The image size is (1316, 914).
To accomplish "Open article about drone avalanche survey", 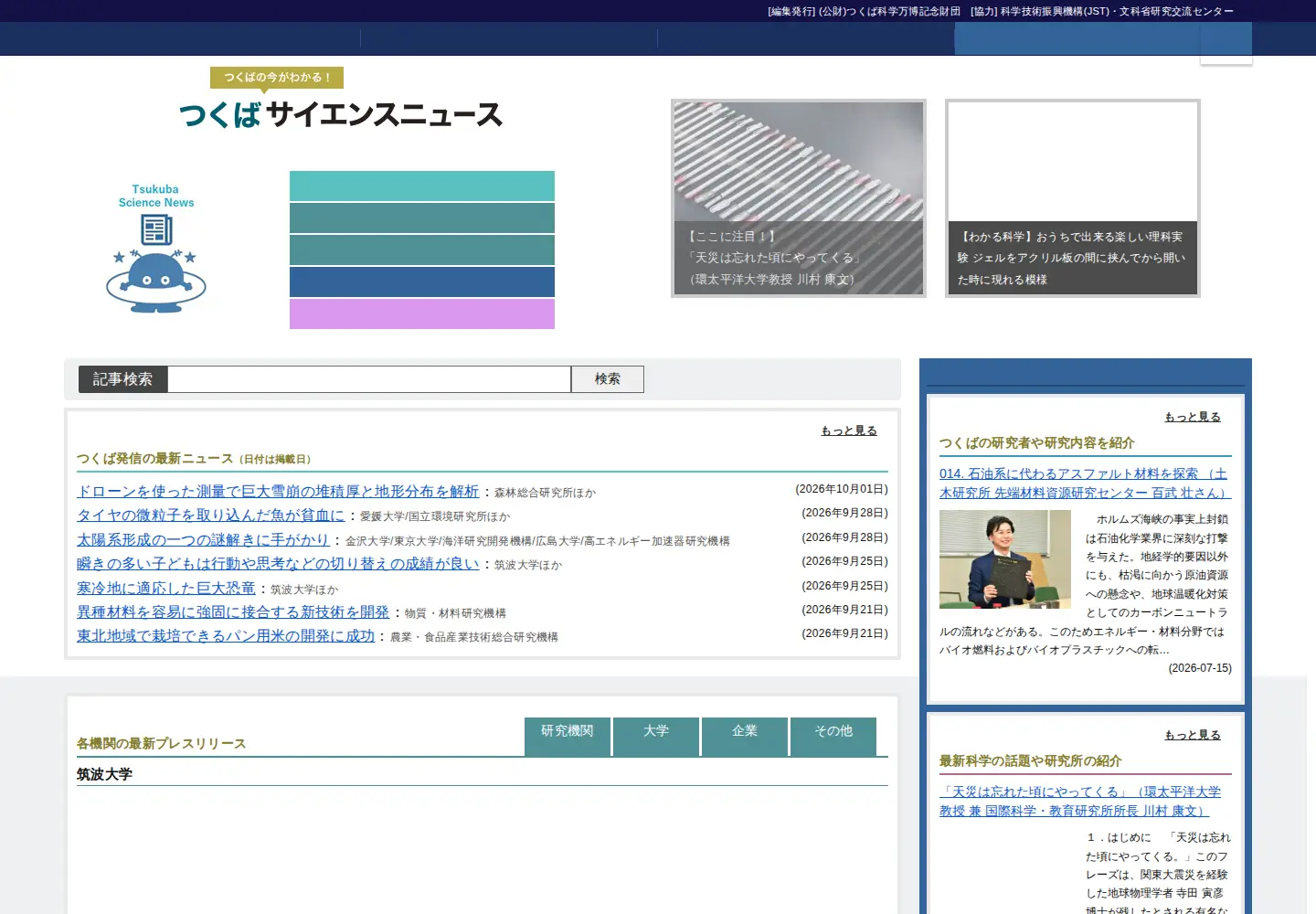I will [x=278, y=492].
